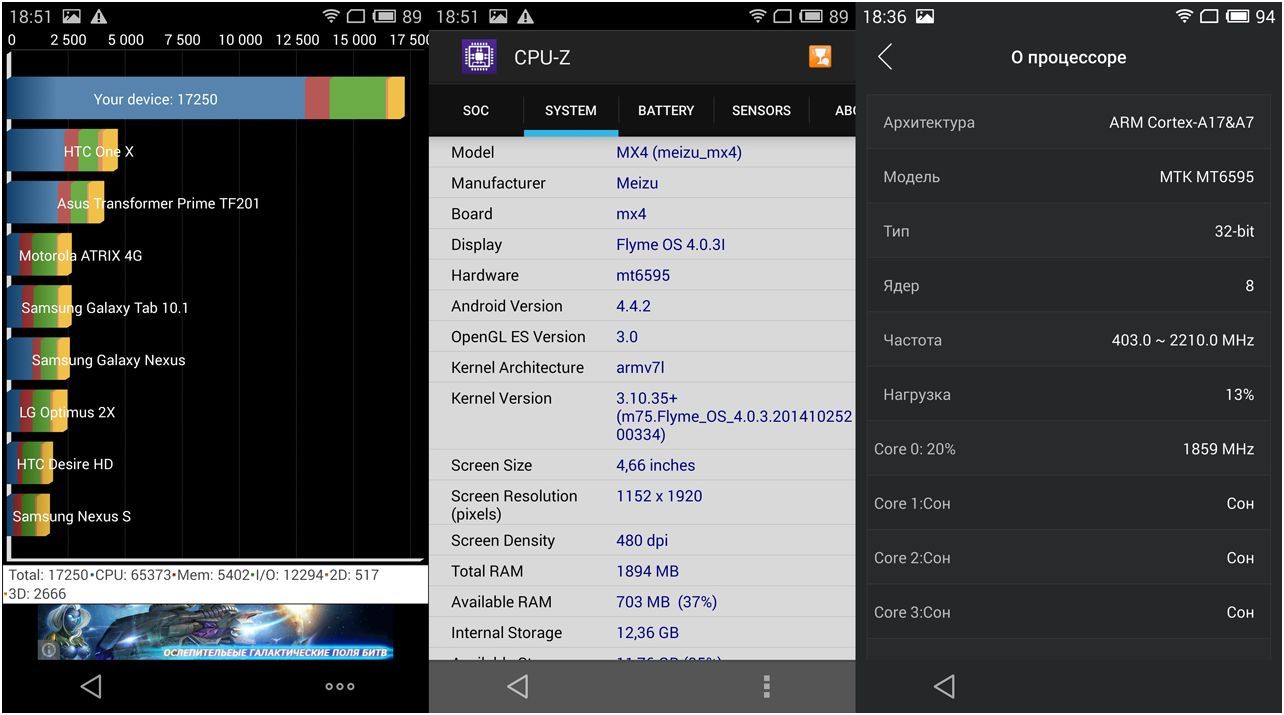Switch to the BATTERY tab in CPU-Z
This screenshot has height=715, width=1284.
(666, 110)
